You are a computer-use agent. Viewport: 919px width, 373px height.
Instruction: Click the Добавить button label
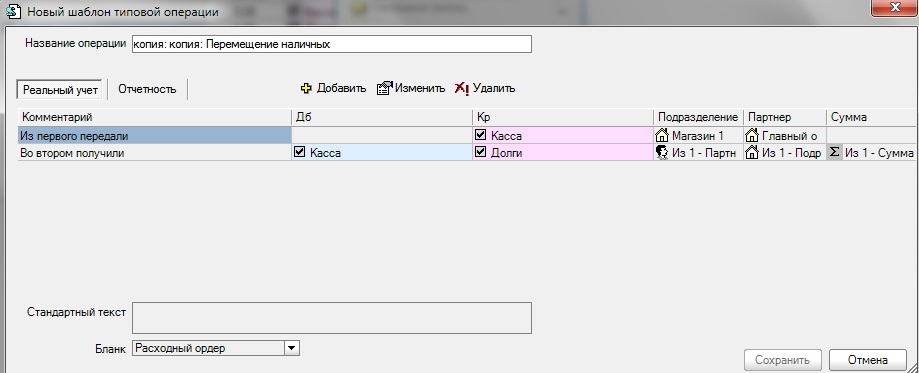342,89
